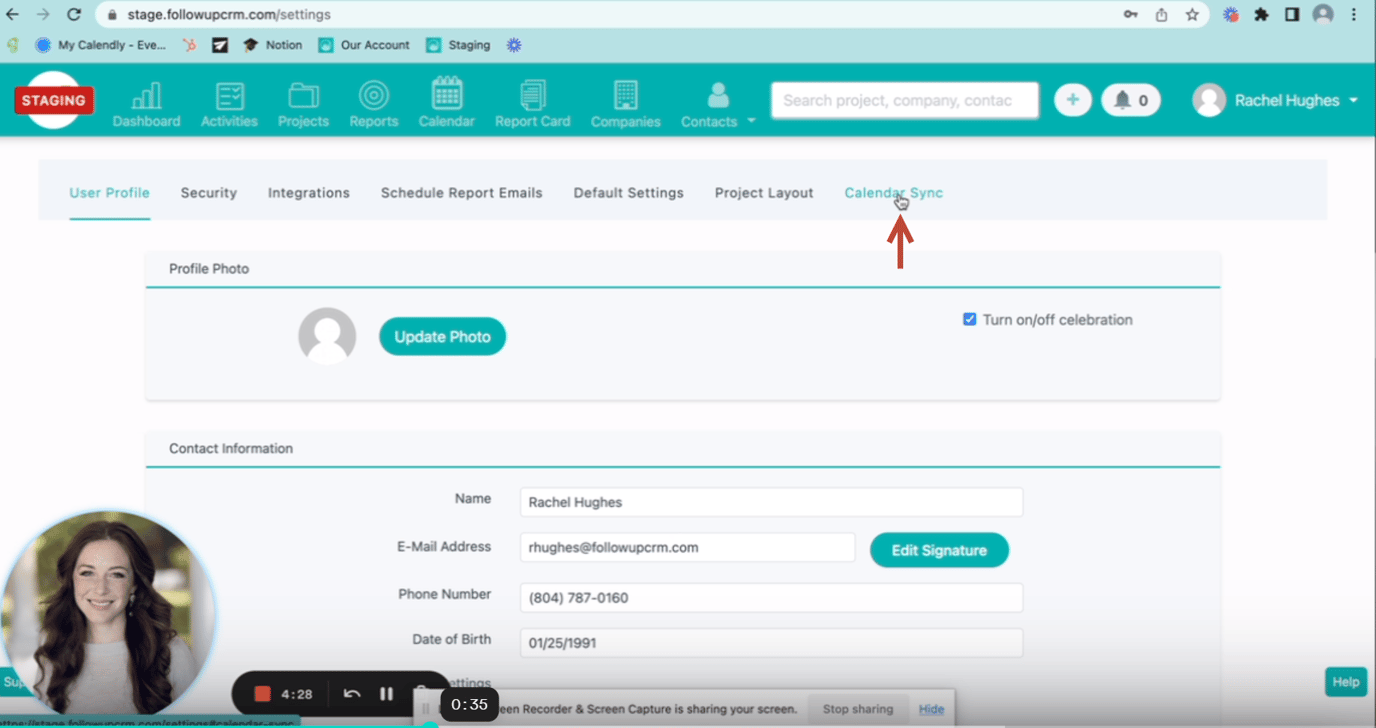The image size is (1376, 728).
Task: Pause the screen recording
Action: pyautogui.click(x=386, y=694)
